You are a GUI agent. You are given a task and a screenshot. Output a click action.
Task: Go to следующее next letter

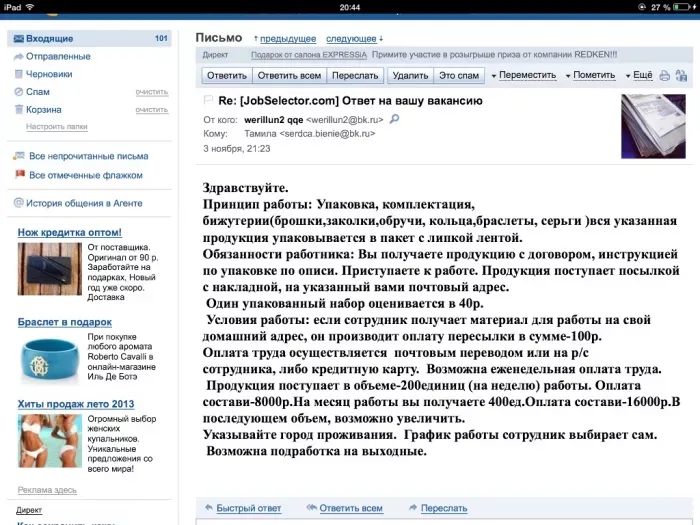(x=351, y=39)
